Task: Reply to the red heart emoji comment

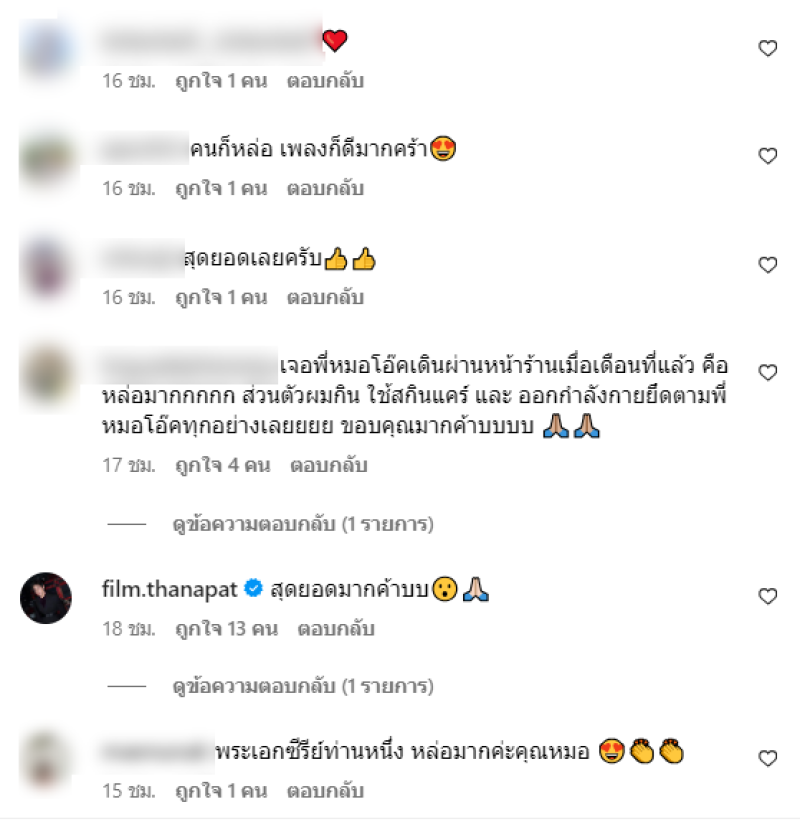Action: click(x=325, y=81)
